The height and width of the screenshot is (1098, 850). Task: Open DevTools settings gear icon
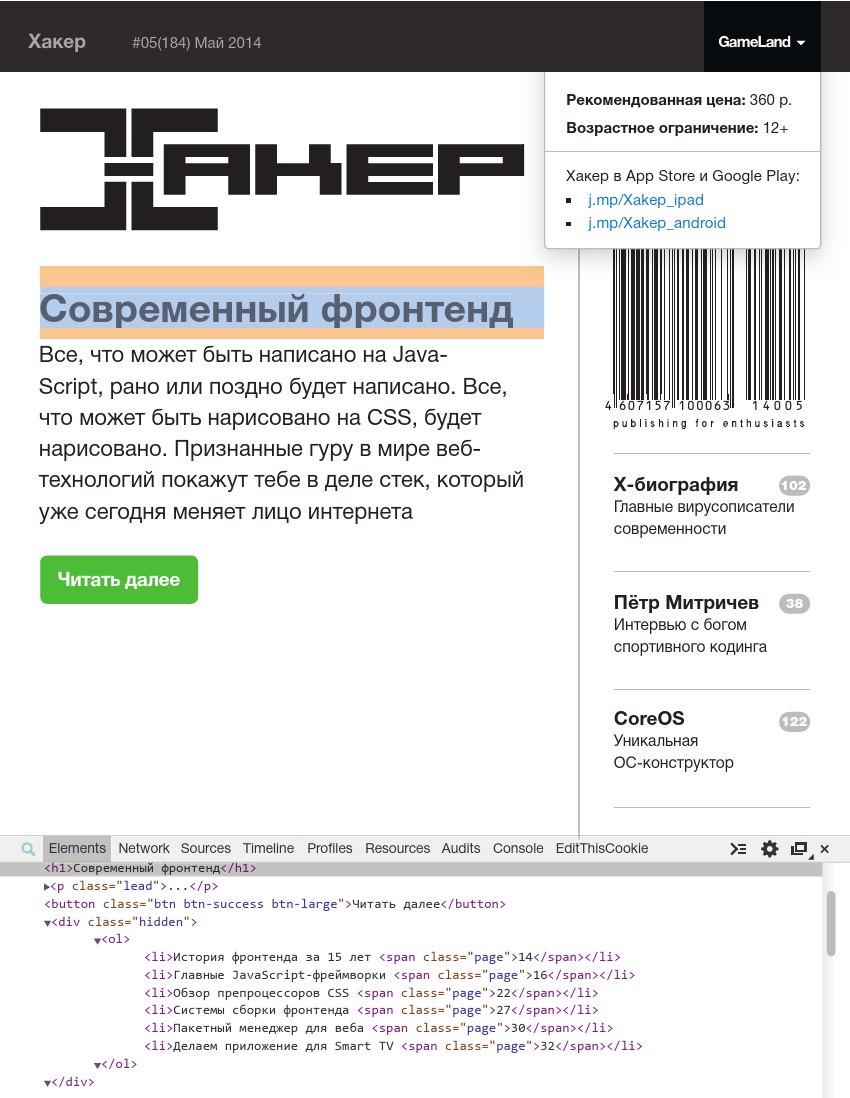(769, 849)
